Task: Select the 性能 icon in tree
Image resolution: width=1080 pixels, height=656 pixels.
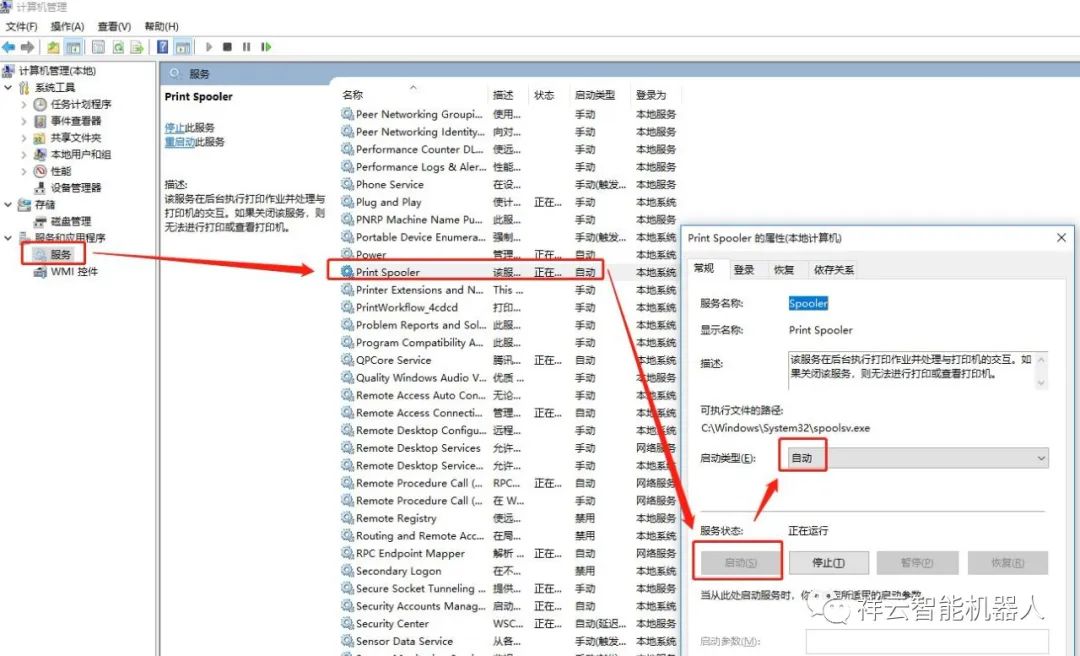Action: 40,171
